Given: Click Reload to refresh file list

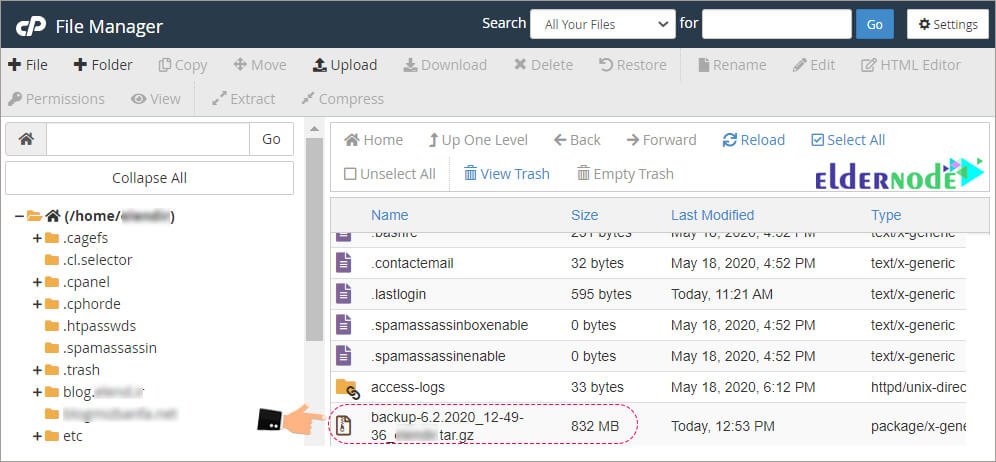Looking at the screenshot, I should [753, 140].
